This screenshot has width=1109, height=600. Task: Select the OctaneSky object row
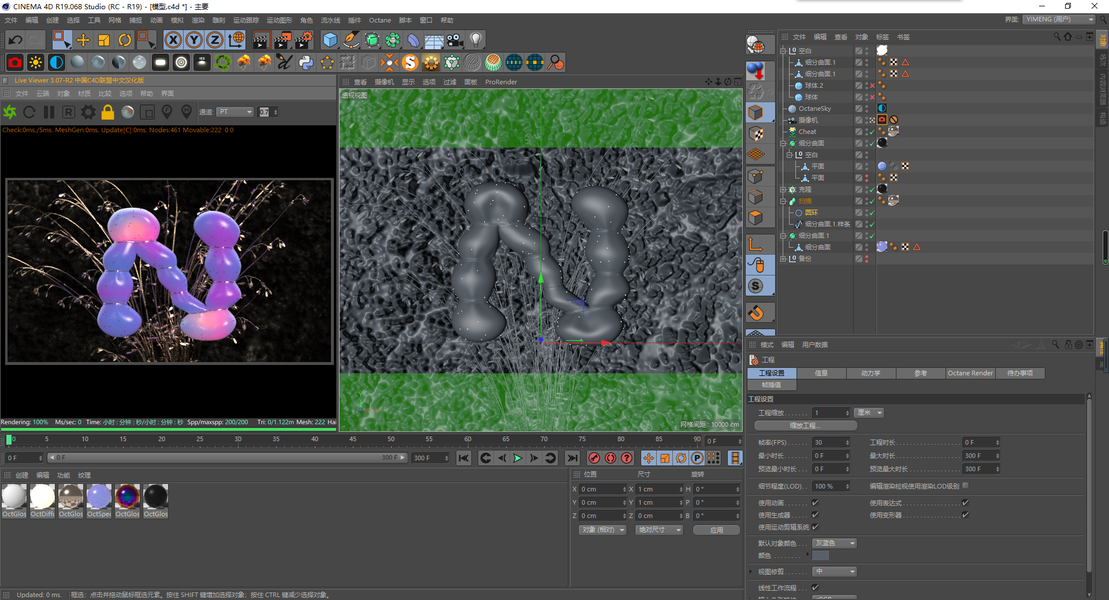click(815, 109)
